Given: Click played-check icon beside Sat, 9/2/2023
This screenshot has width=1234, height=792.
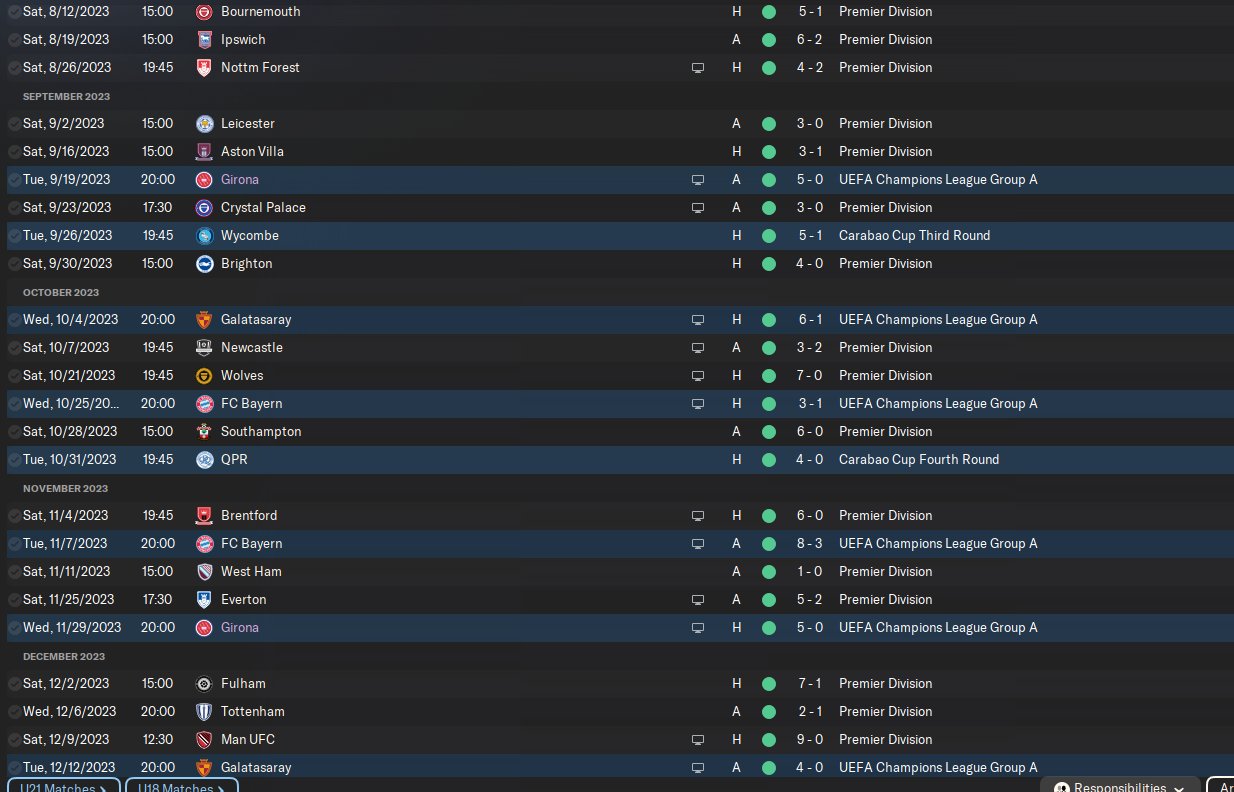Looking at the screenshot, I should [14, 124].
